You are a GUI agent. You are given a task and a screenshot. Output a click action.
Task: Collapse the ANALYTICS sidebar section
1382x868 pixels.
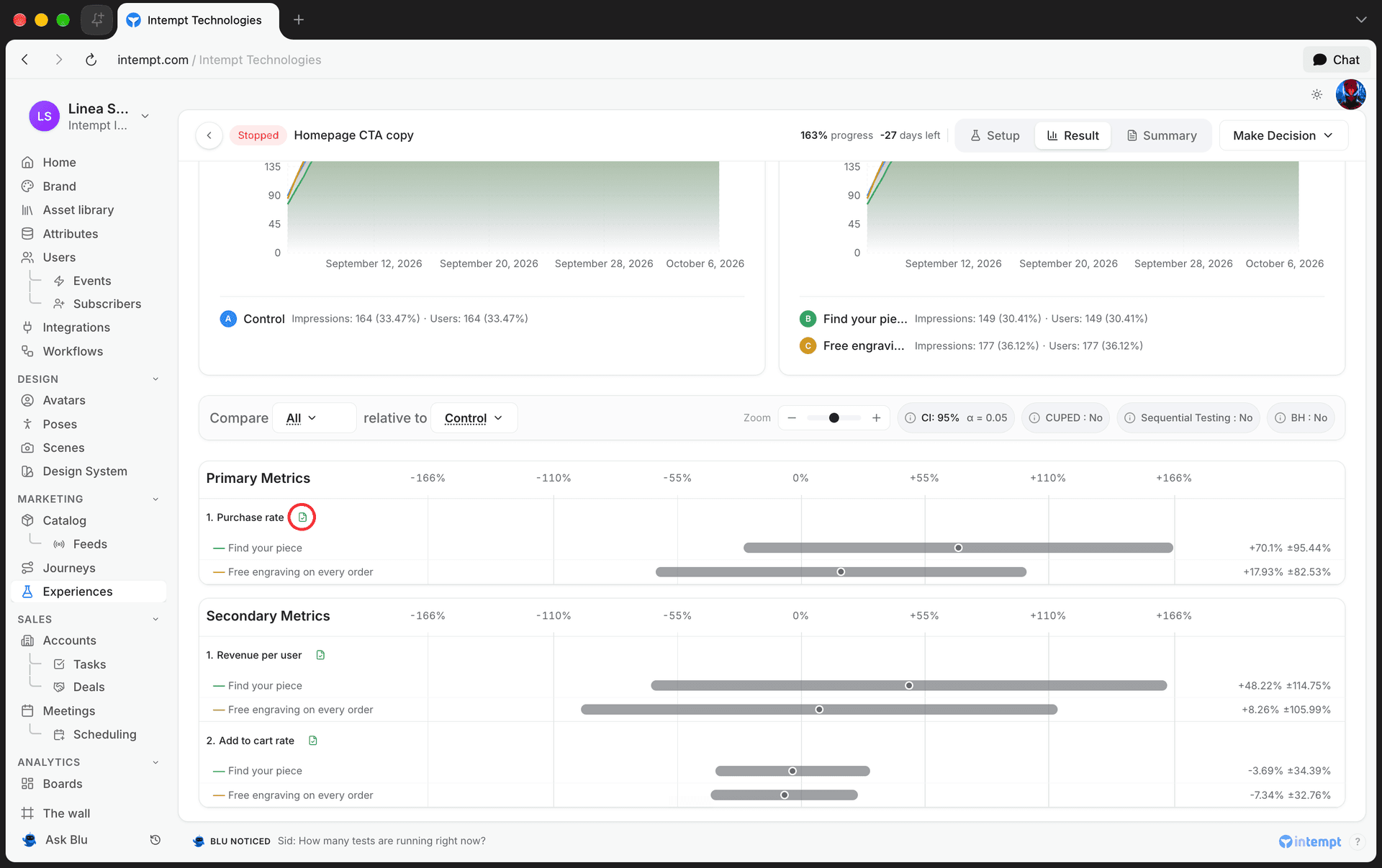[155, 762]
